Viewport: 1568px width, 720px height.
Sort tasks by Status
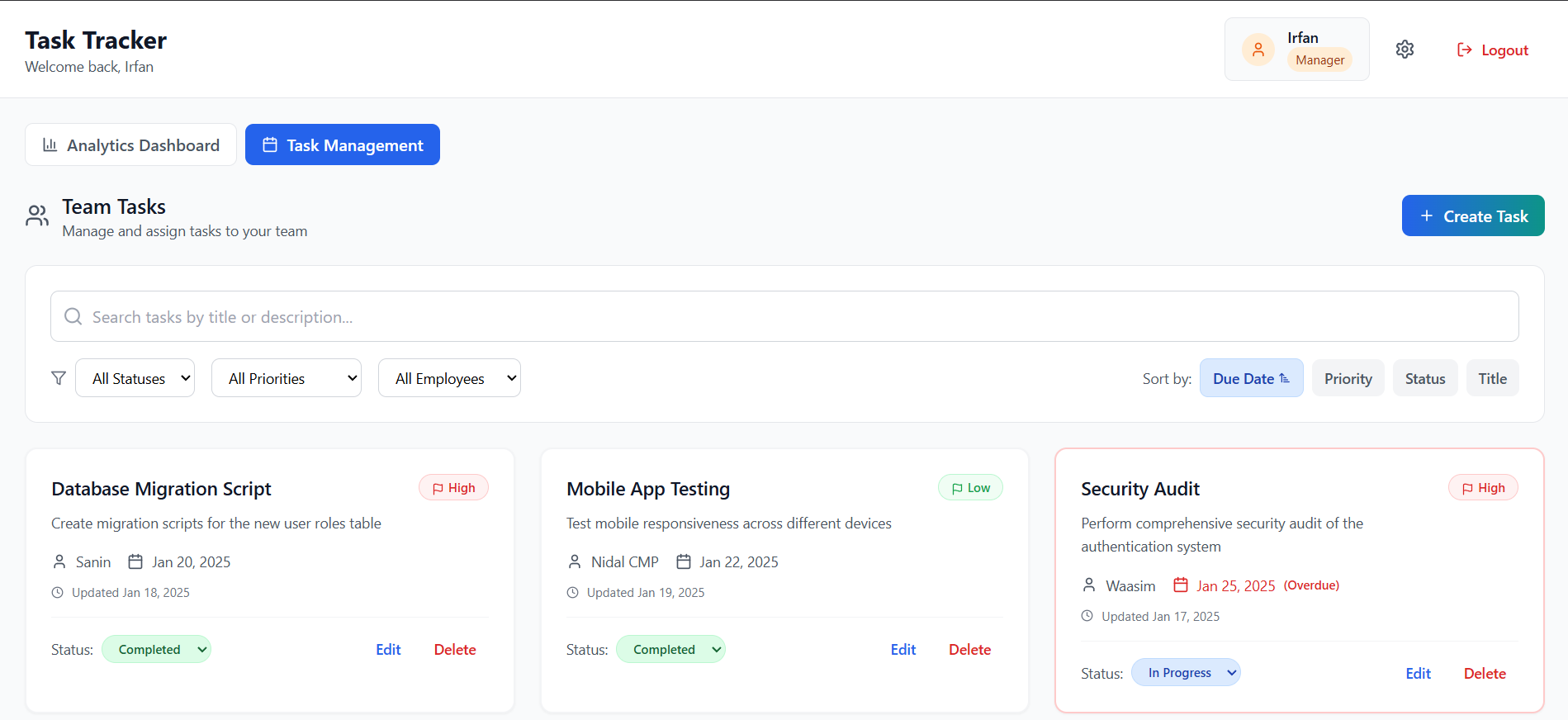tap(1425, 378)
